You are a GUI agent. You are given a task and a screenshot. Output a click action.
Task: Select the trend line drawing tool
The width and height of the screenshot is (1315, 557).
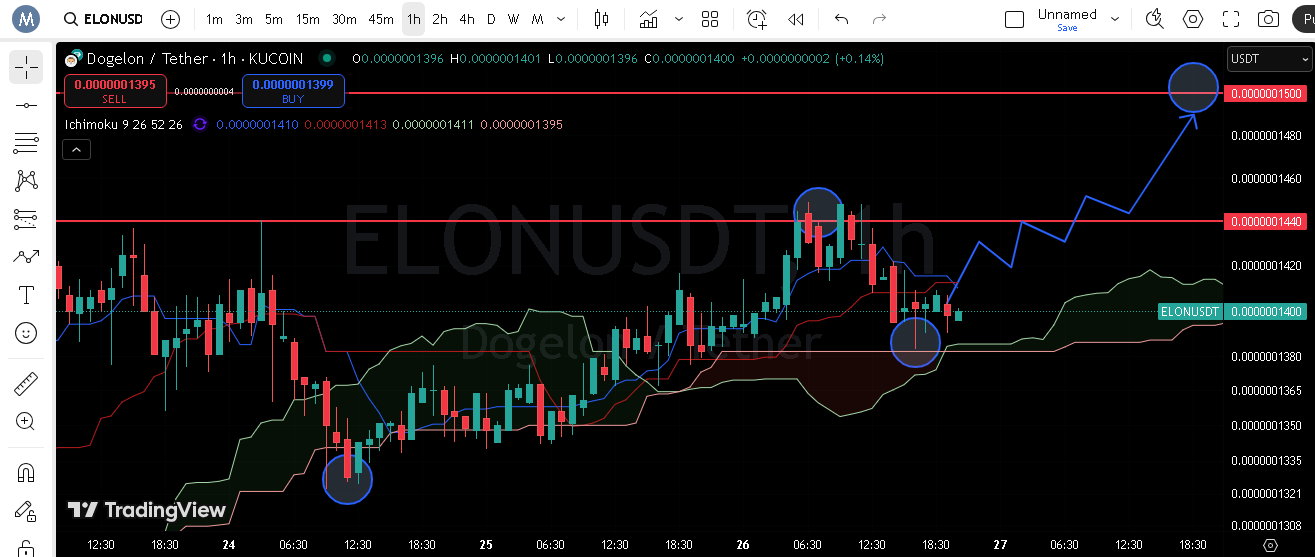click(26, 105)
